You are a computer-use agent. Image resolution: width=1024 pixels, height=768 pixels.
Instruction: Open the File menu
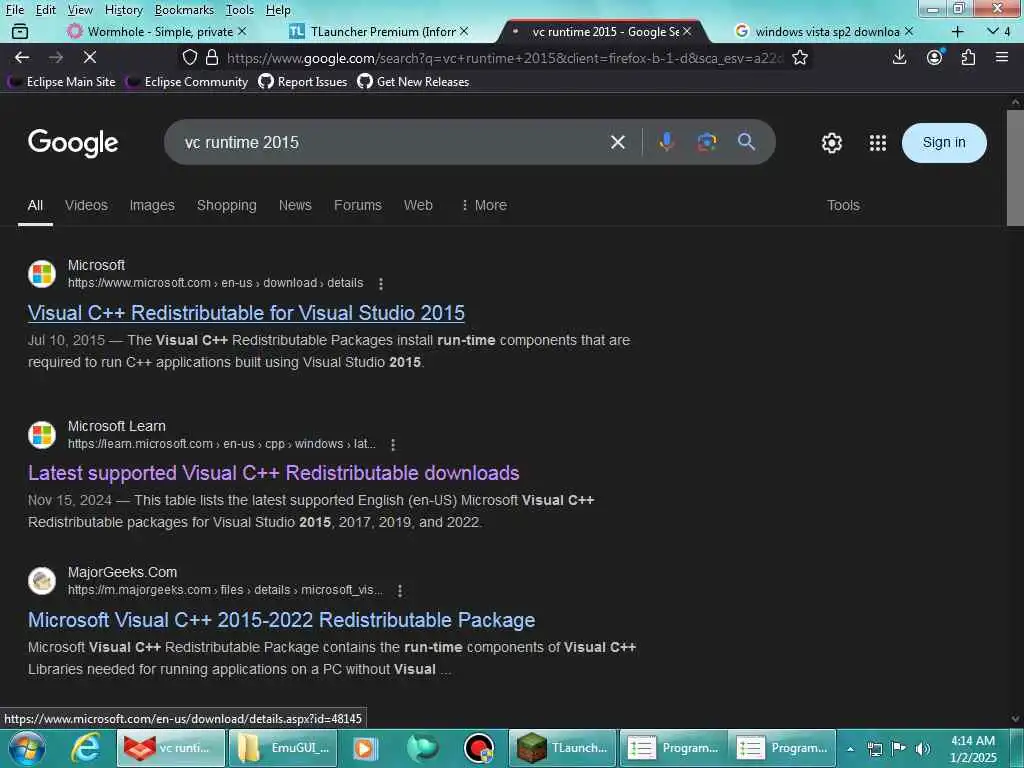pyautogui.click(x=14, y=10)
